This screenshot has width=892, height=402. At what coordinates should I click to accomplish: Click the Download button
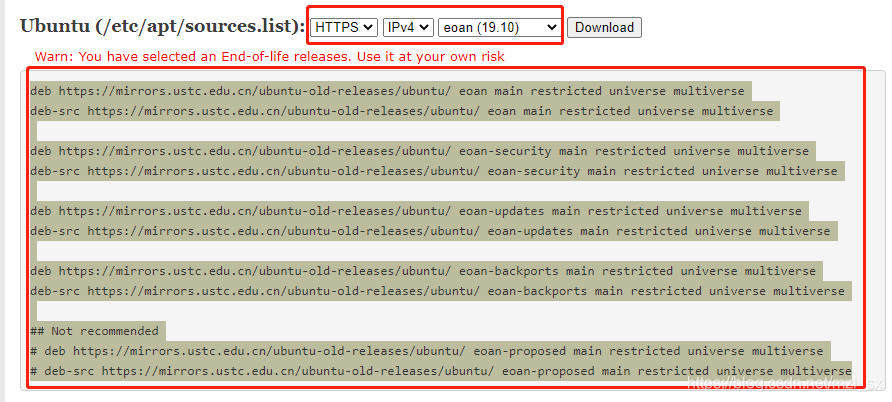[x=604, y=27]
